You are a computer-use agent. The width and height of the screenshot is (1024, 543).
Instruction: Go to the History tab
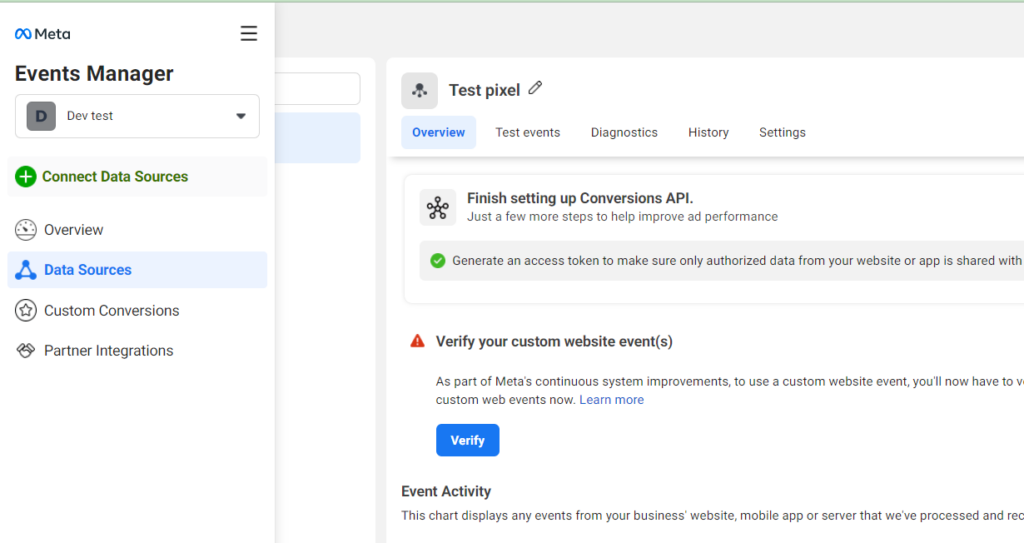(708, 133)
